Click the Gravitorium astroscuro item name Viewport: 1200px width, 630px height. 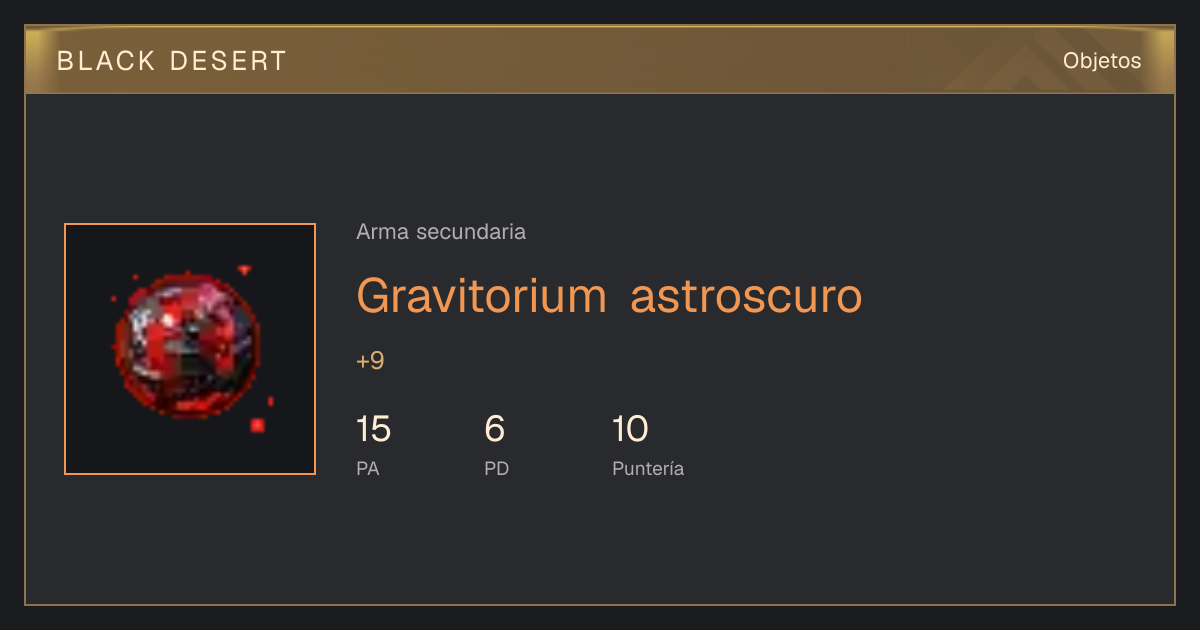pyautogui.click(x=609, y=296)
